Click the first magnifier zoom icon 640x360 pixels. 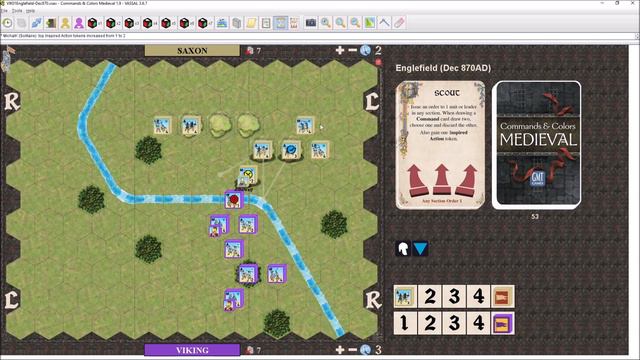coord(326,23)
